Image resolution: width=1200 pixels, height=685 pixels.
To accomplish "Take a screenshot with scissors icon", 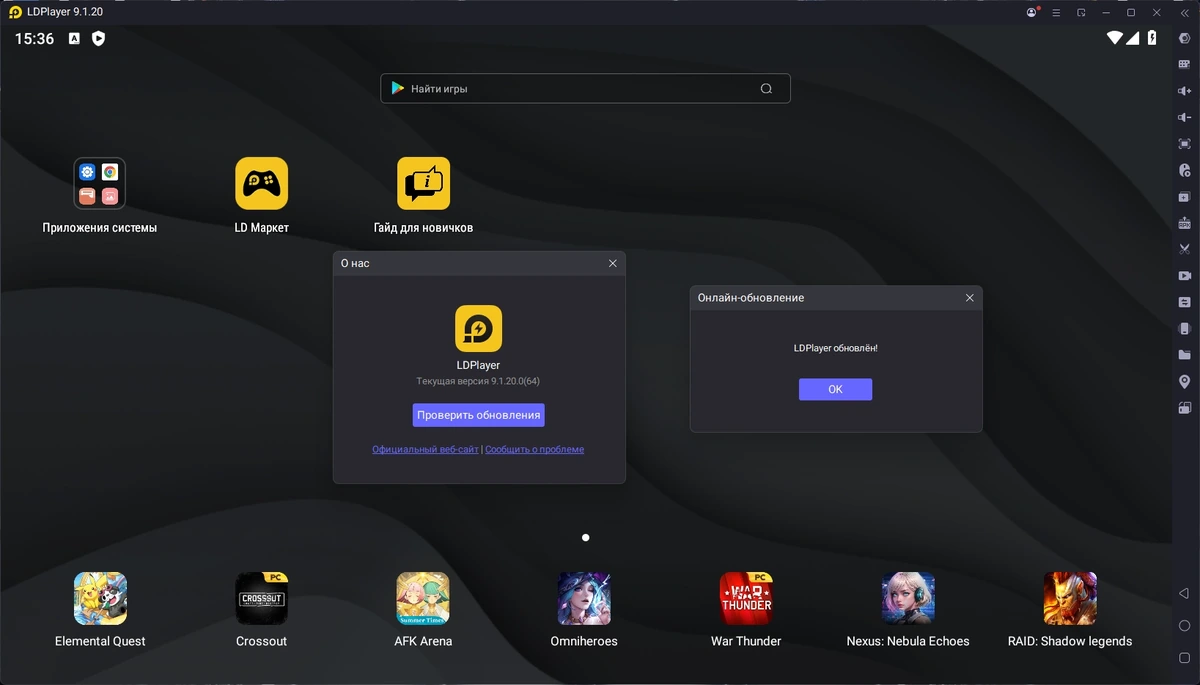I will tap(1185, 249).
